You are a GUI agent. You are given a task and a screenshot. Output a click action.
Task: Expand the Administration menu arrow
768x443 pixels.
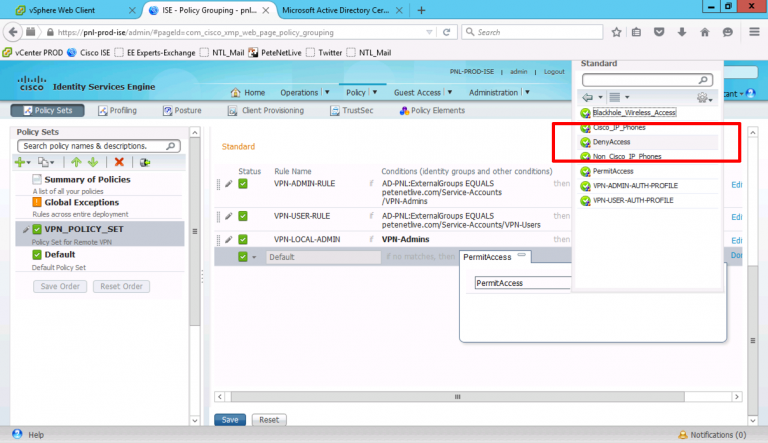(x=527, y=92)
